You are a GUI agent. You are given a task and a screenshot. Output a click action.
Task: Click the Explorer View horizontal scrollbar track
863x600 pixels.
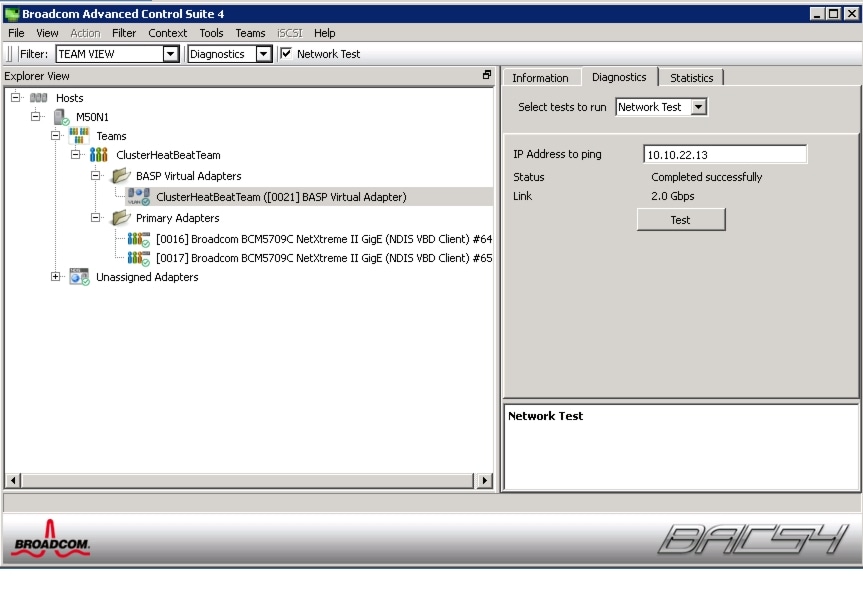click(248, 481)
